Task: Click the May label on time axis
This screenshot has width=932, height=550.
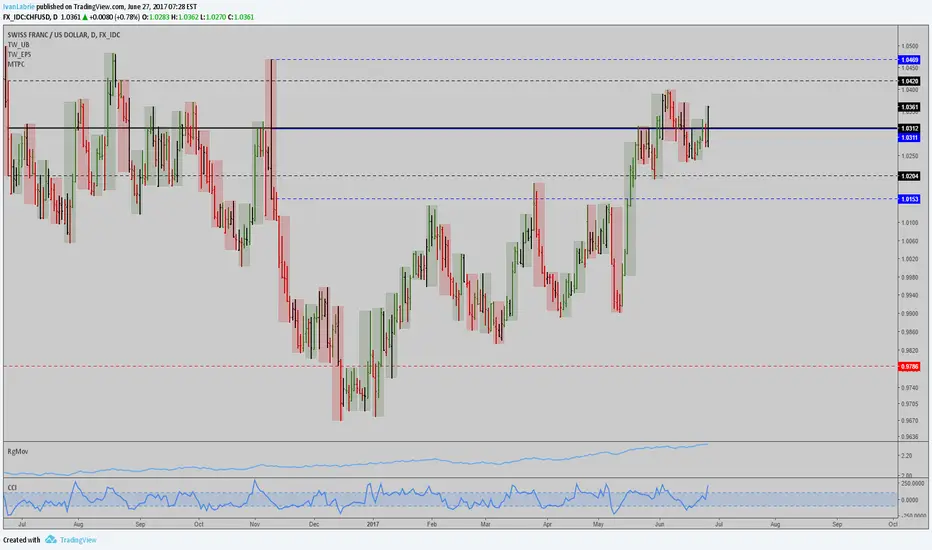Action: click(598, 524)
